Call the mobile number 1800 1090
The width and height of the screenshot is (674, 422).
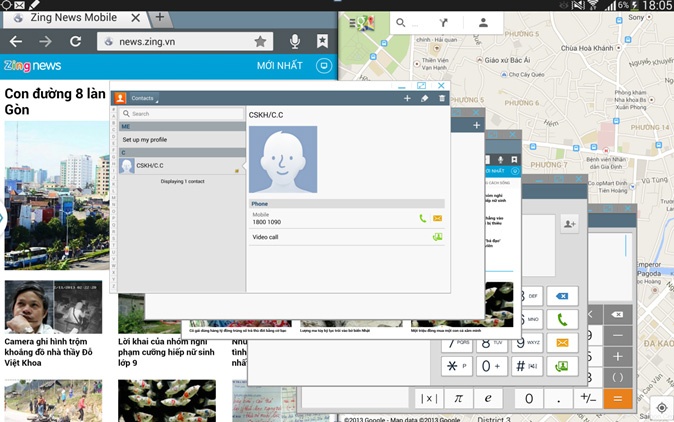click(423, 218)
